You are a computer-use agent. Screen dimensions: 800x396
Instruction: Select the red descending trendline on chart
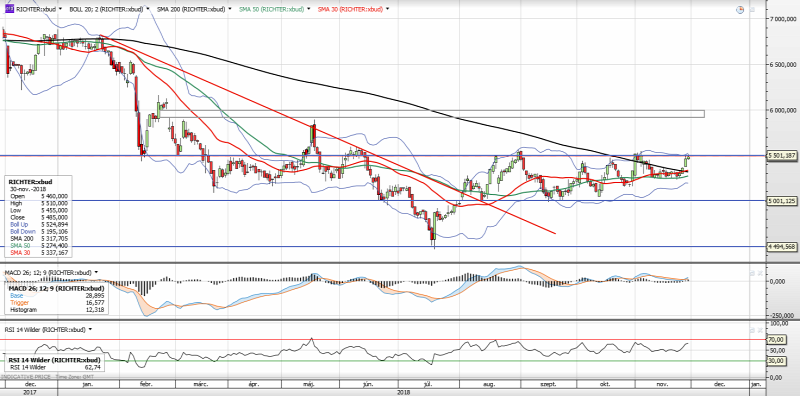[x=327, y=135]
